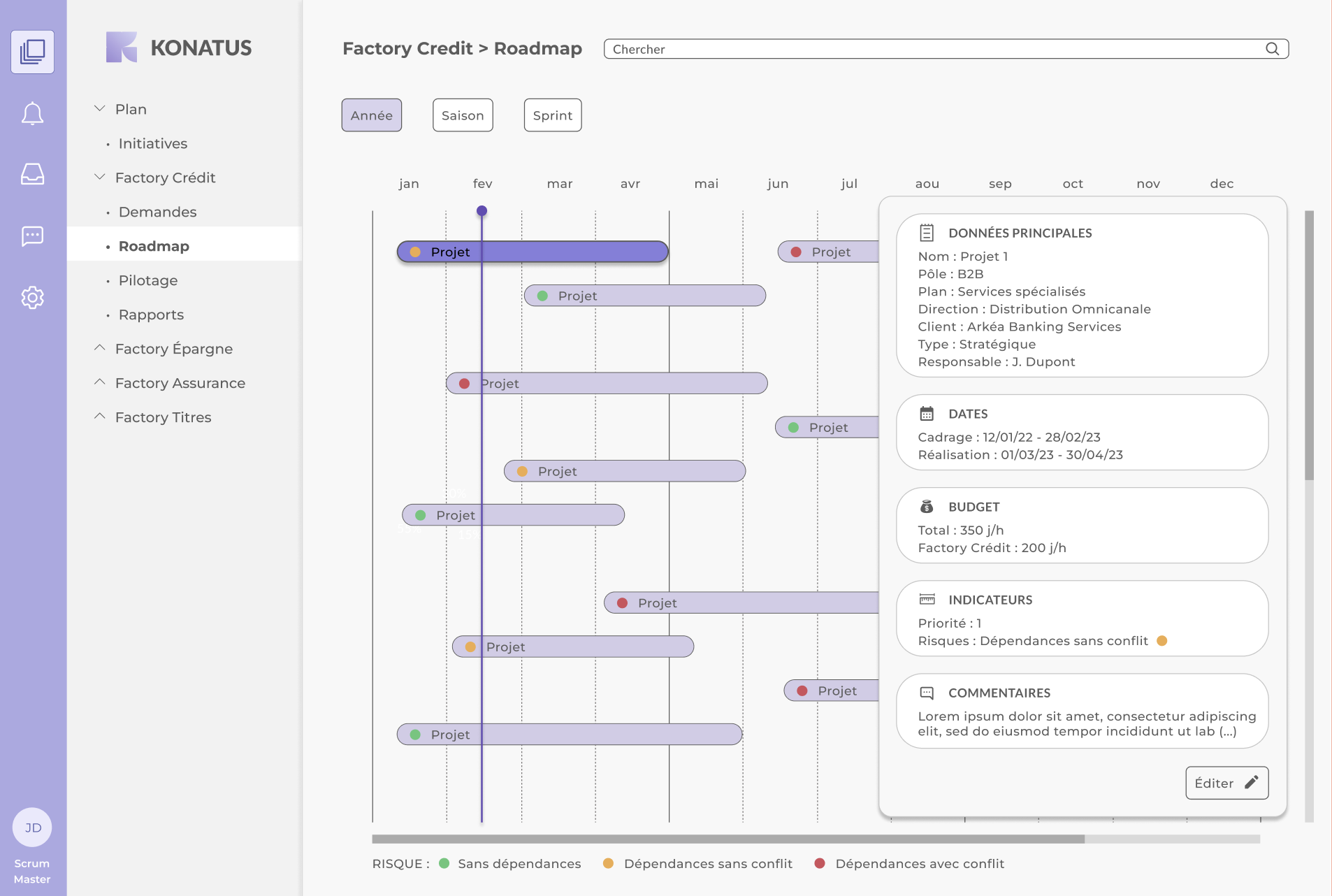Screen dimensions: 1332x896
Task: Click the pencil icon on the Éditer button
Action: pos(1251,782)
